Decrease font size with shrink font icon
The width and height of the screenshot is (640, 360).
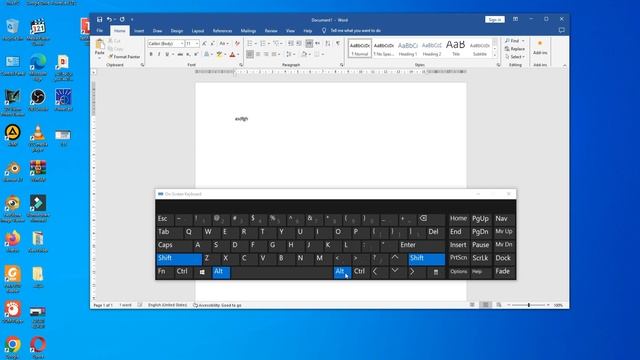212,43
